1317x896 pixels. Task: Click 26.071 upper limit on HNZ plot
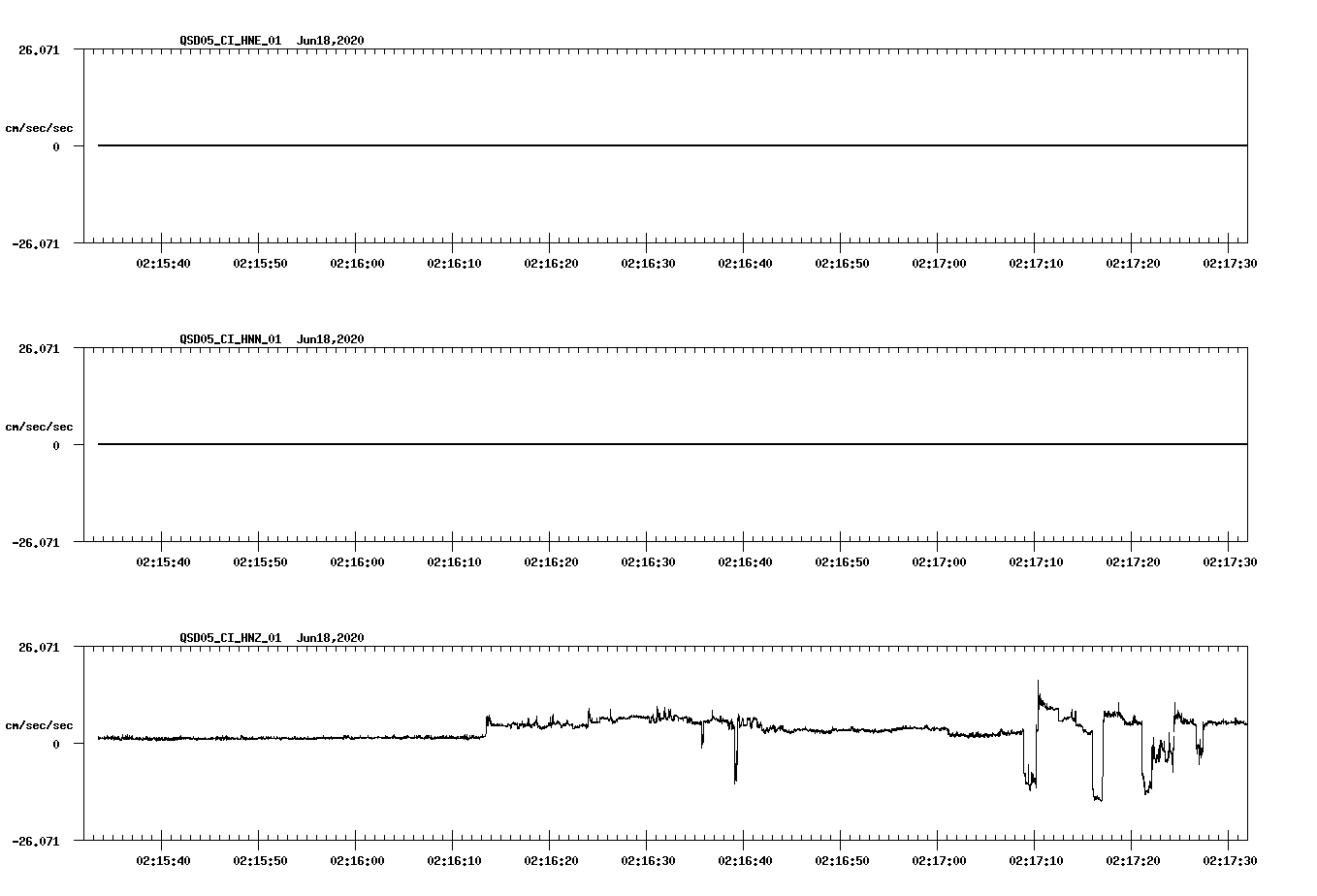(x=39, y=647)
